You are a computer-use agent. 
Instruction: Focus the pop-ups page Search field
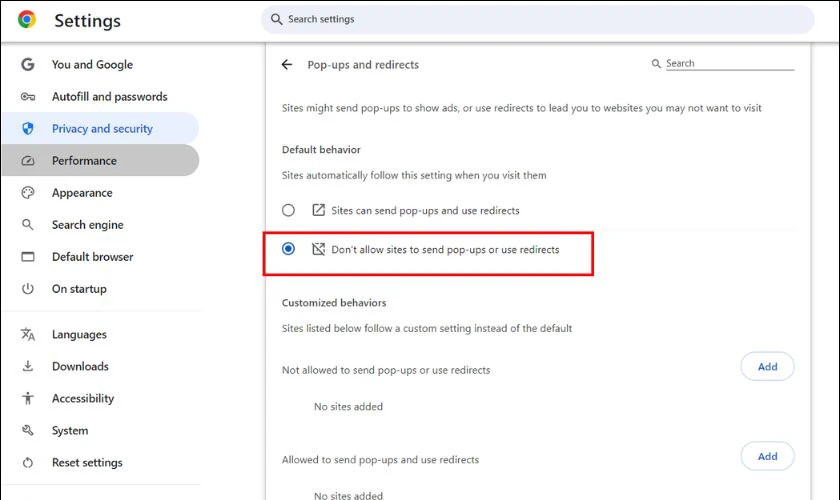[730, 64]
